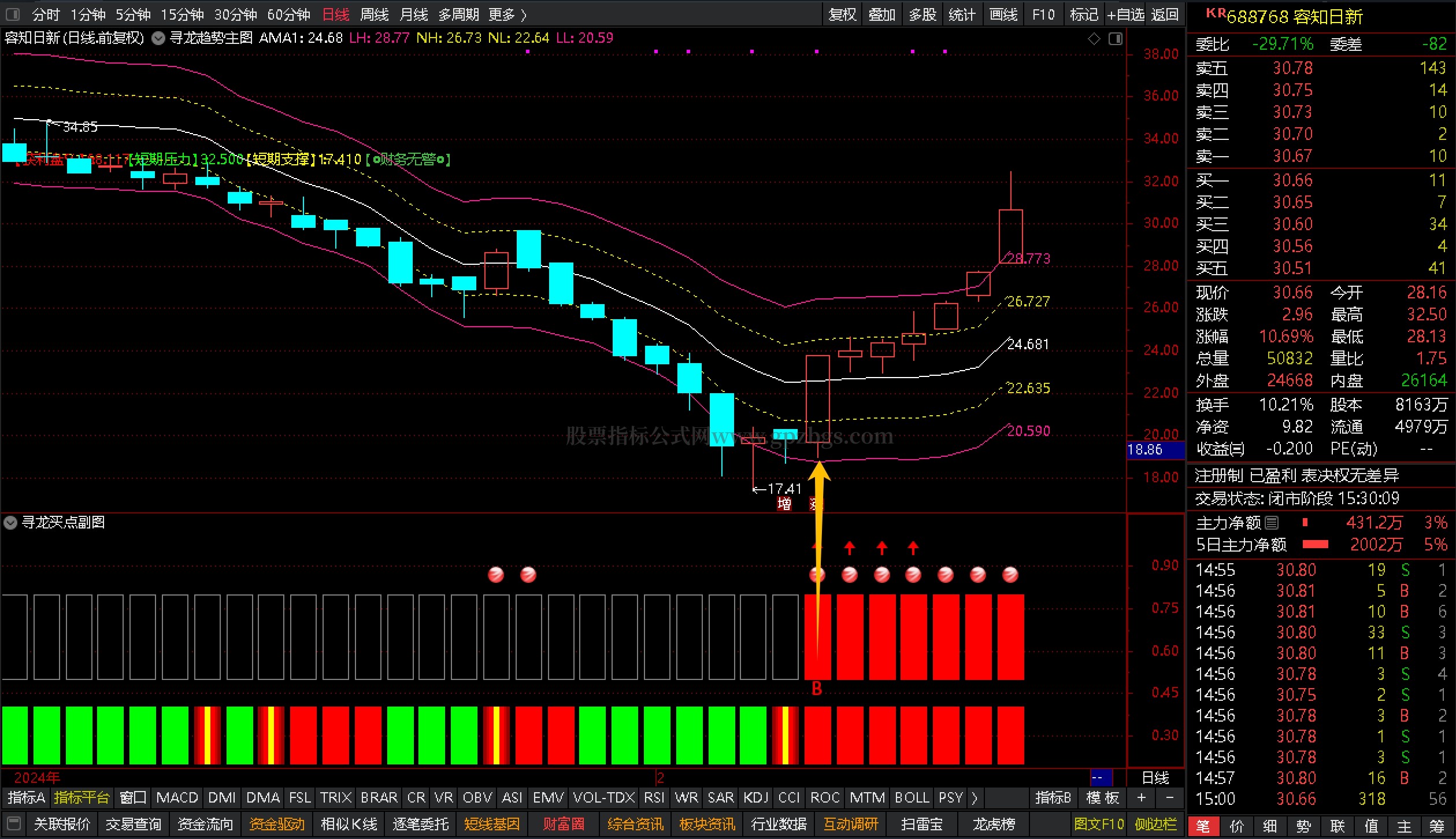The width and height of the screenshot is (1456, 839).
Task: Open the 主力净额 detail list icon
Action: coord(1272,523)
